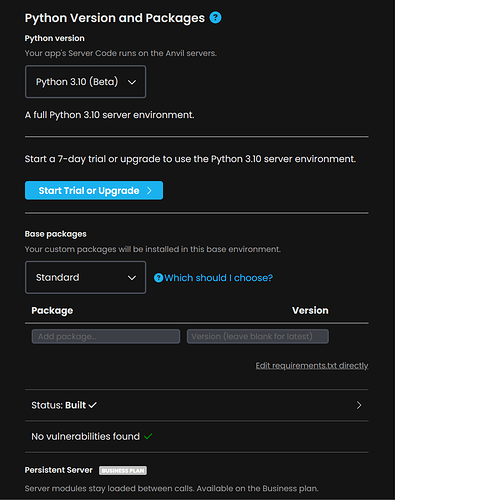Click the chevron arrow in Standard dropdown
The image size is (499, 500).
(x=132, y=278)
